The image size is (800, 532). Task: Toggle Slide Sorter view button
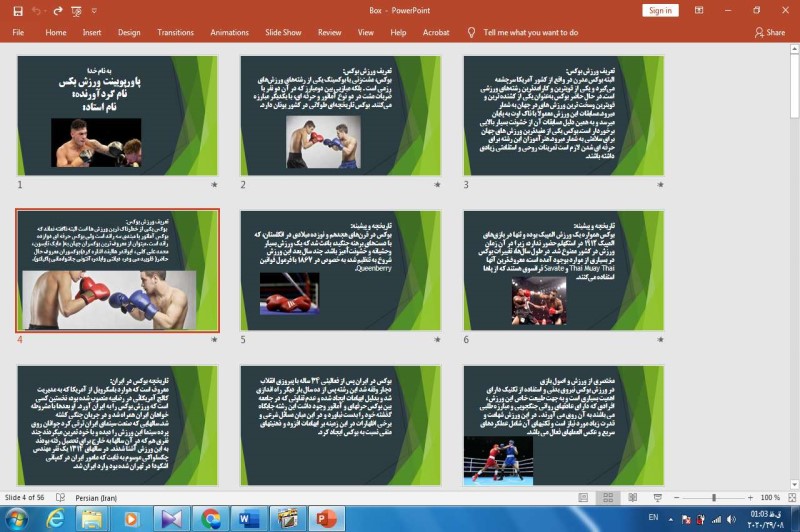[606, 497]
